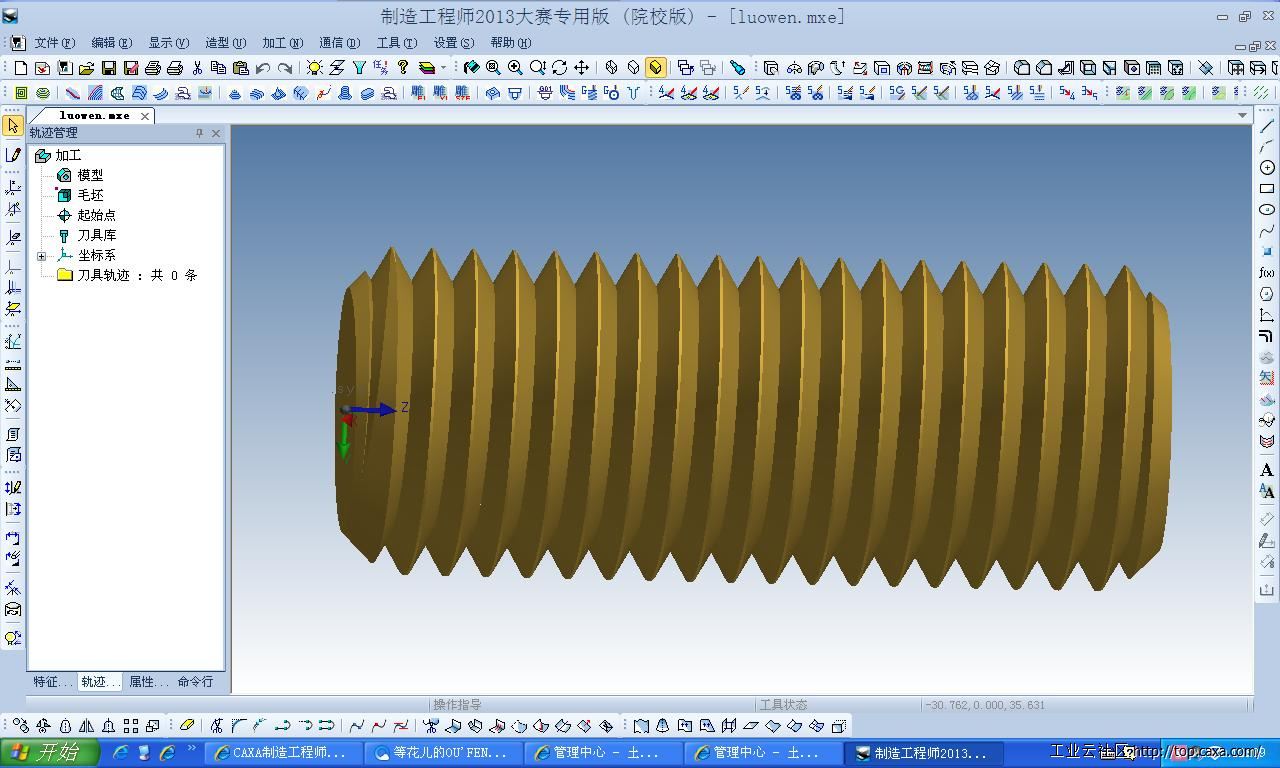Screen dimensions: 1280x768
Task: Toggle the arrow selection tool in left toolbar
Action: (13, 126)
